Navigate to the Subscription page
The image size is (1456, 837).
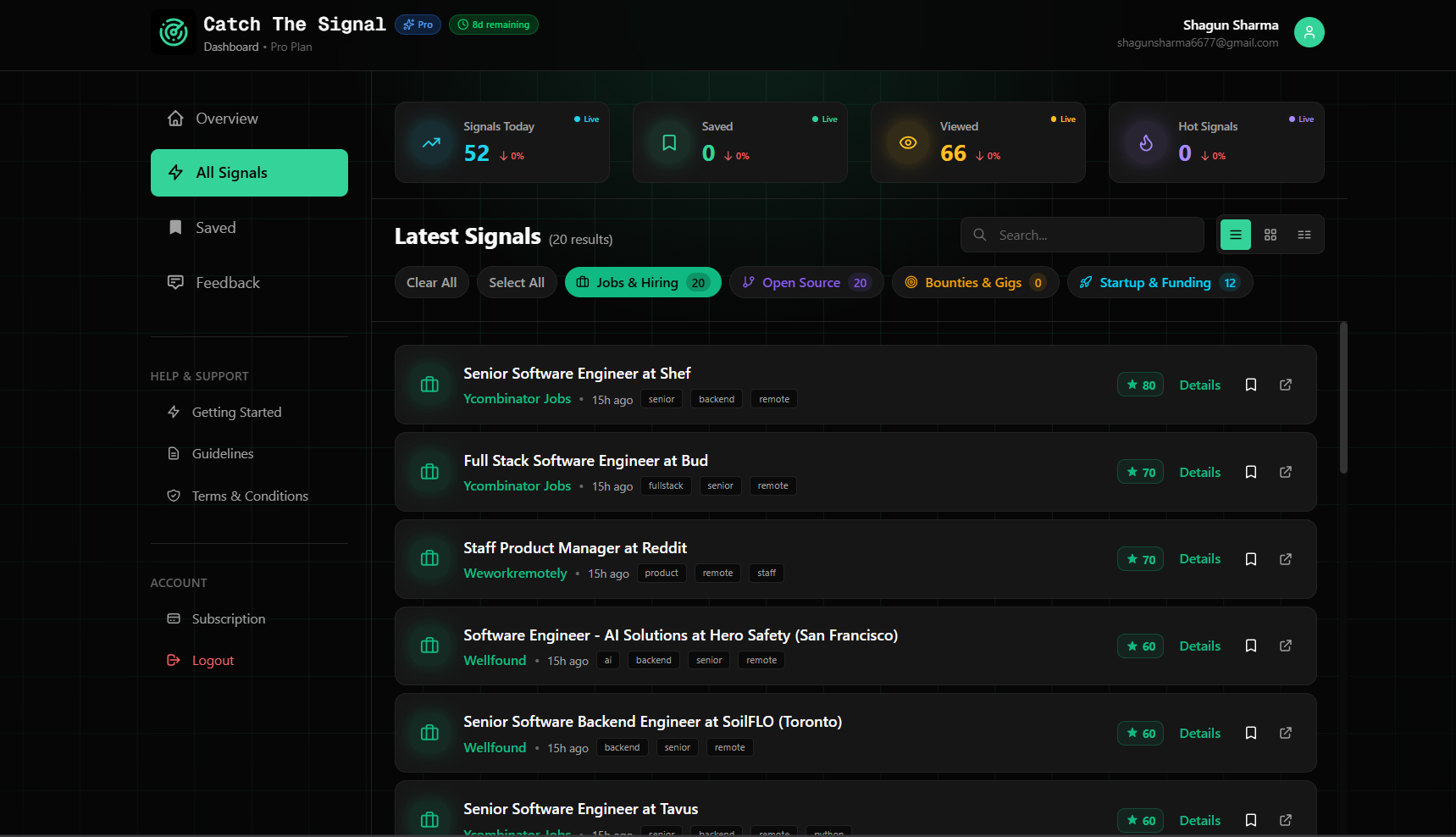tap(229, 618)
